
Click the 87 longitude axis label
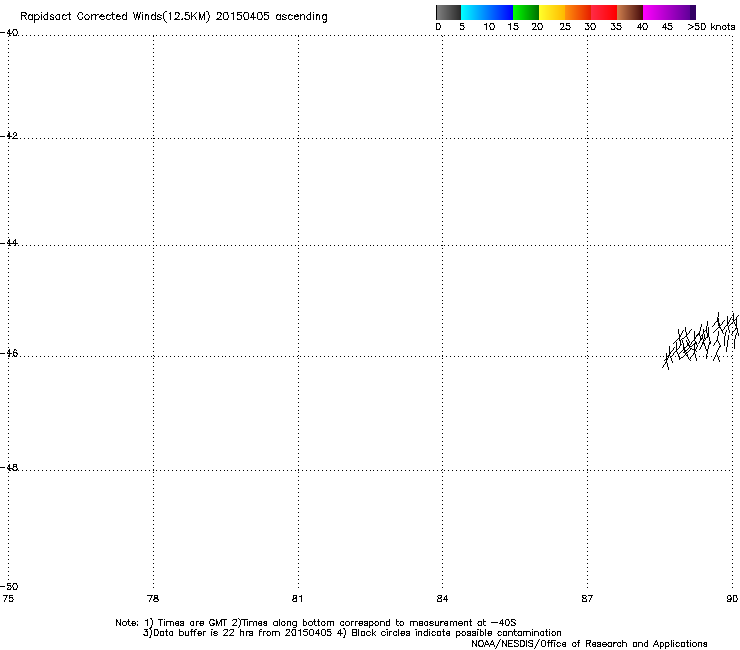[587, 599]
